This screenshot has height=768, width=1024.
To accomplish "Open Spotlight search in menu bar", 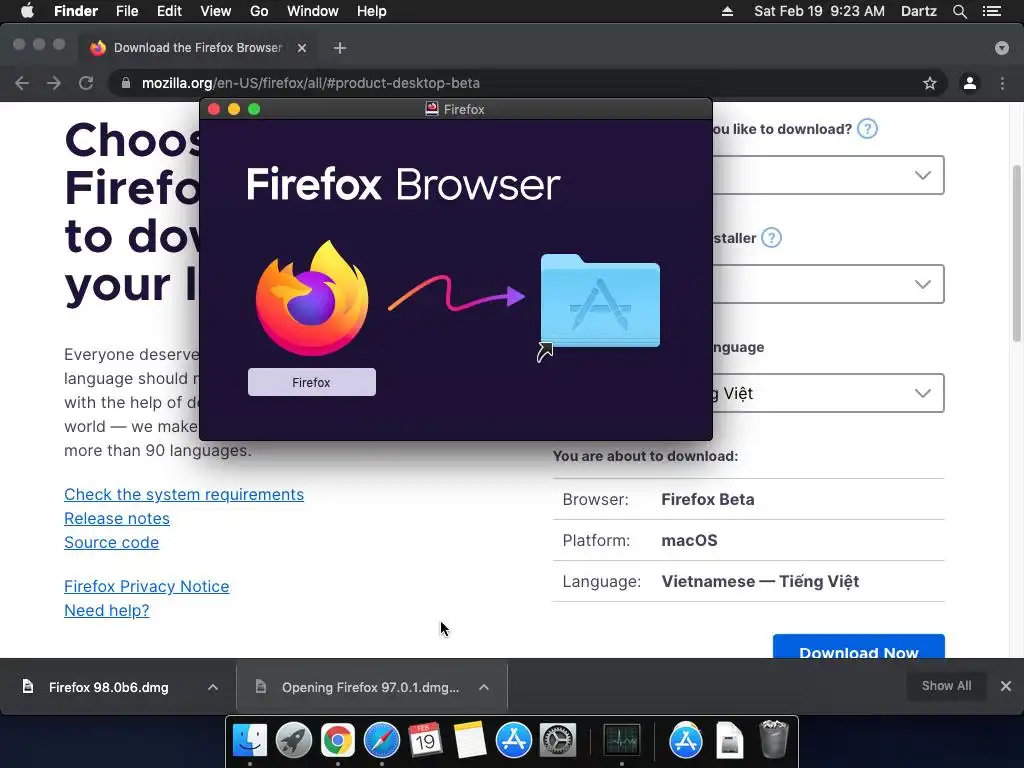I will point(960,11).
